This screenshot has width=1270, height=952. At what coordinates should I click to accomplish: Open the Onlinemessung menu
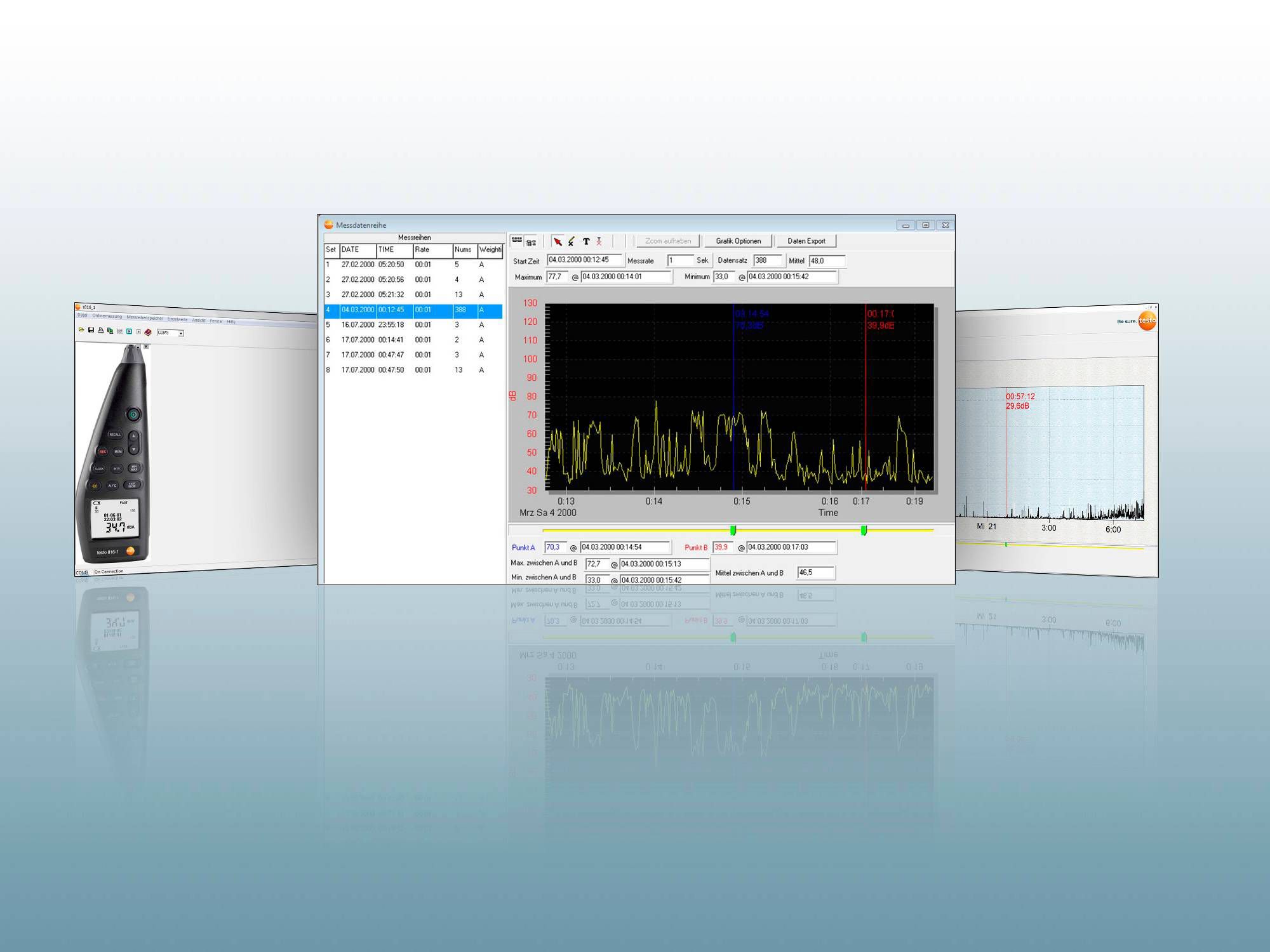click(x=107, y=316)
